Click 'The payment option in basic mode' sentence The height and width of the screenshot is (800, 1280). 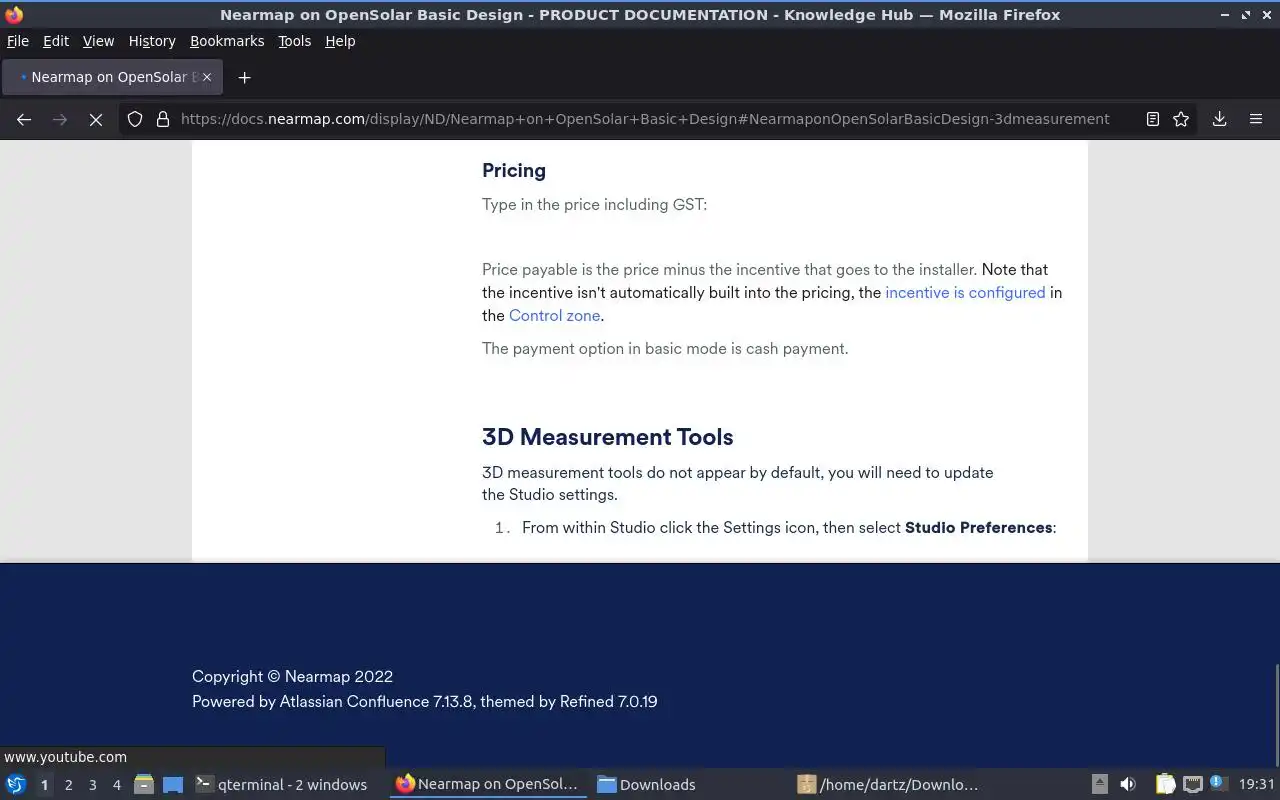coord(665,348)
